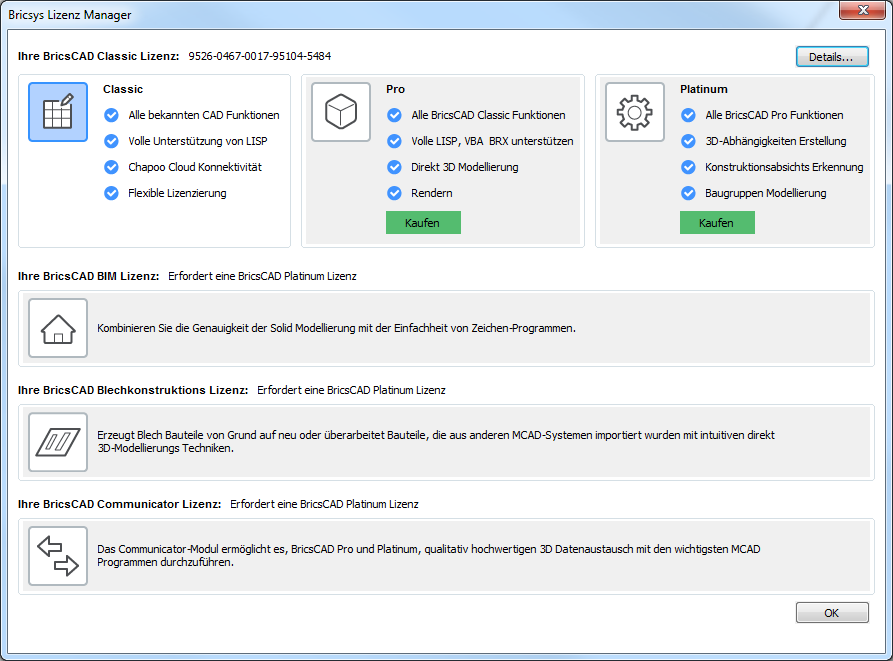Click checkmark beside 'Chapoo Cloud Konnektivität'
The image size is (893, 661).
[111, 167]
